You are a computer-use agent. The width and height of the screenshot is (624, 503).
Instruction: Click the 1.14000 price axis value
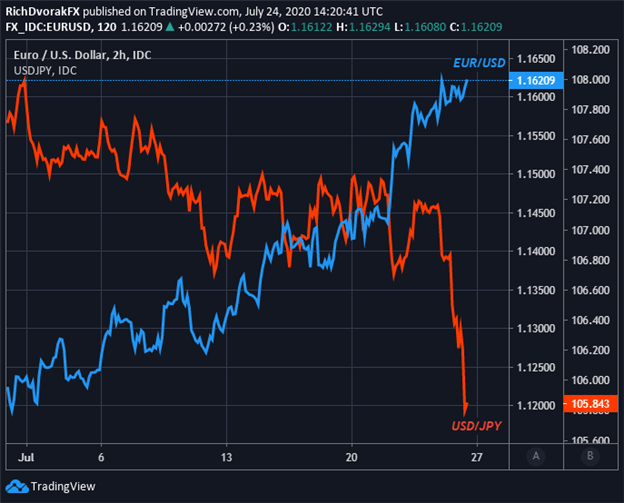click(536, 252)
